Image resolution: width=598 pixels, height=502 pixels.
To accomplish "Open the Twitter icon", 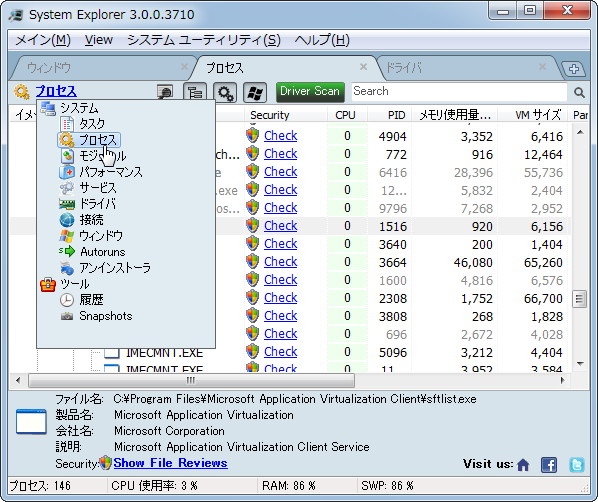I will click(x=577, y=465).
